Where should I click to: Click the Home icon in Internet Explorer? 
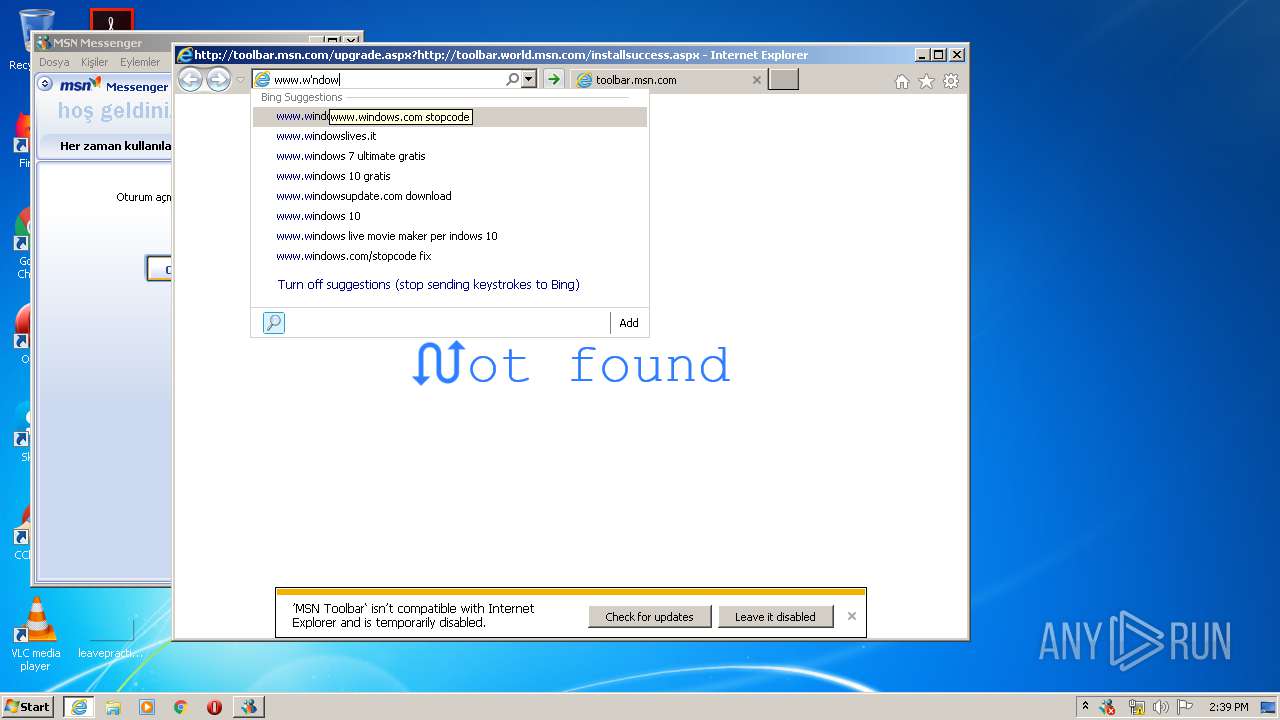tap(902, 81)
